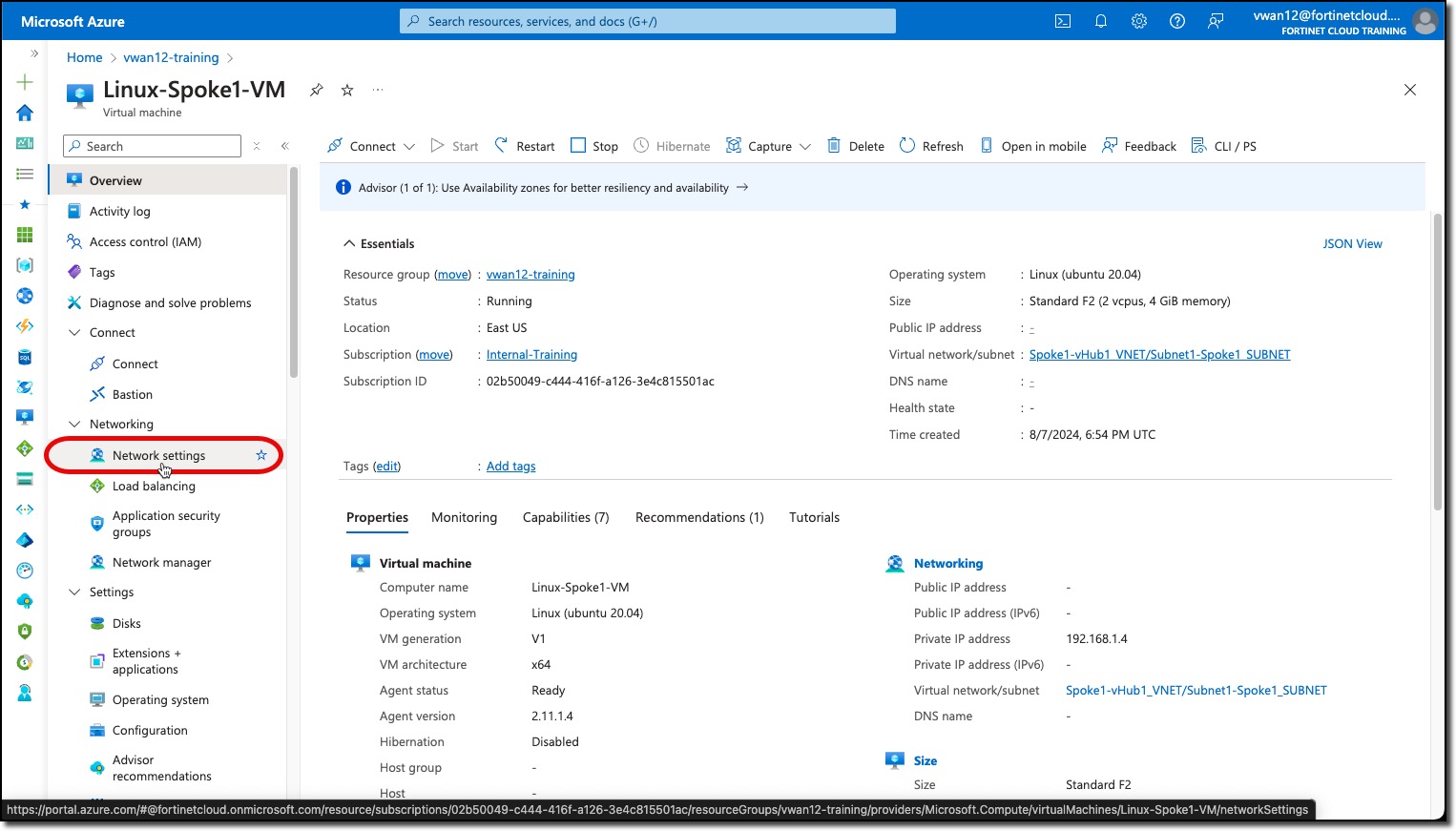Viewport: 1456px width, 831px height.
Task: Clear the resource menu search box
Action: coord(256,146)
